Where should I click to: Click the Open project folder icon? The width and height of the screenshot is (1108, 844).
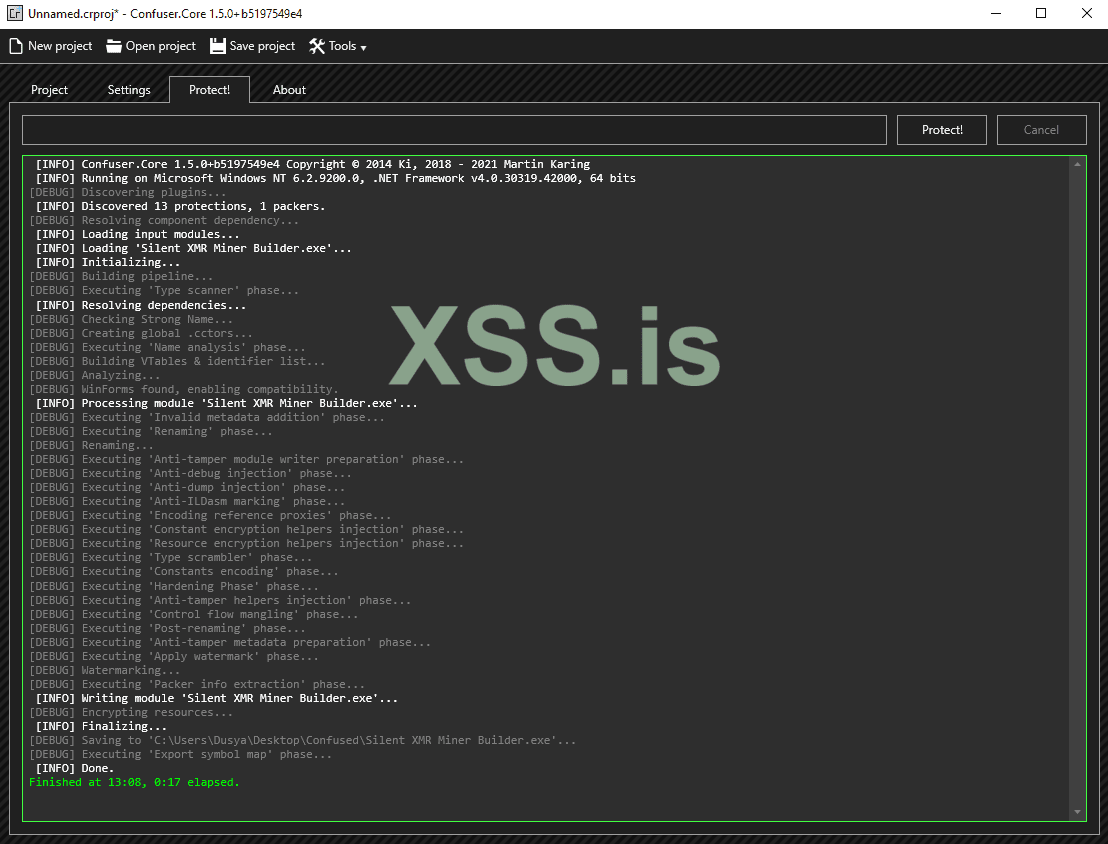(x=114, y=46)
